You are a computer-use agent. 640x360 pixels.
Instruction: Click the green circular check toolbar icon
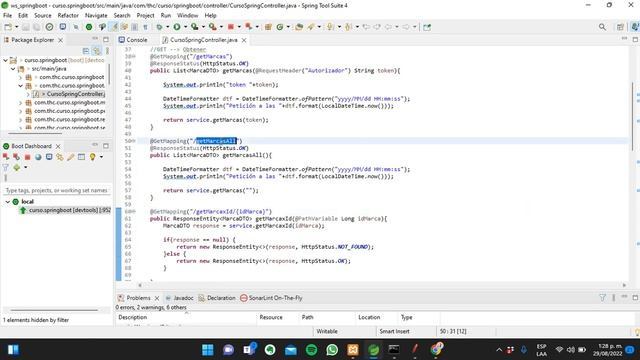49,27
